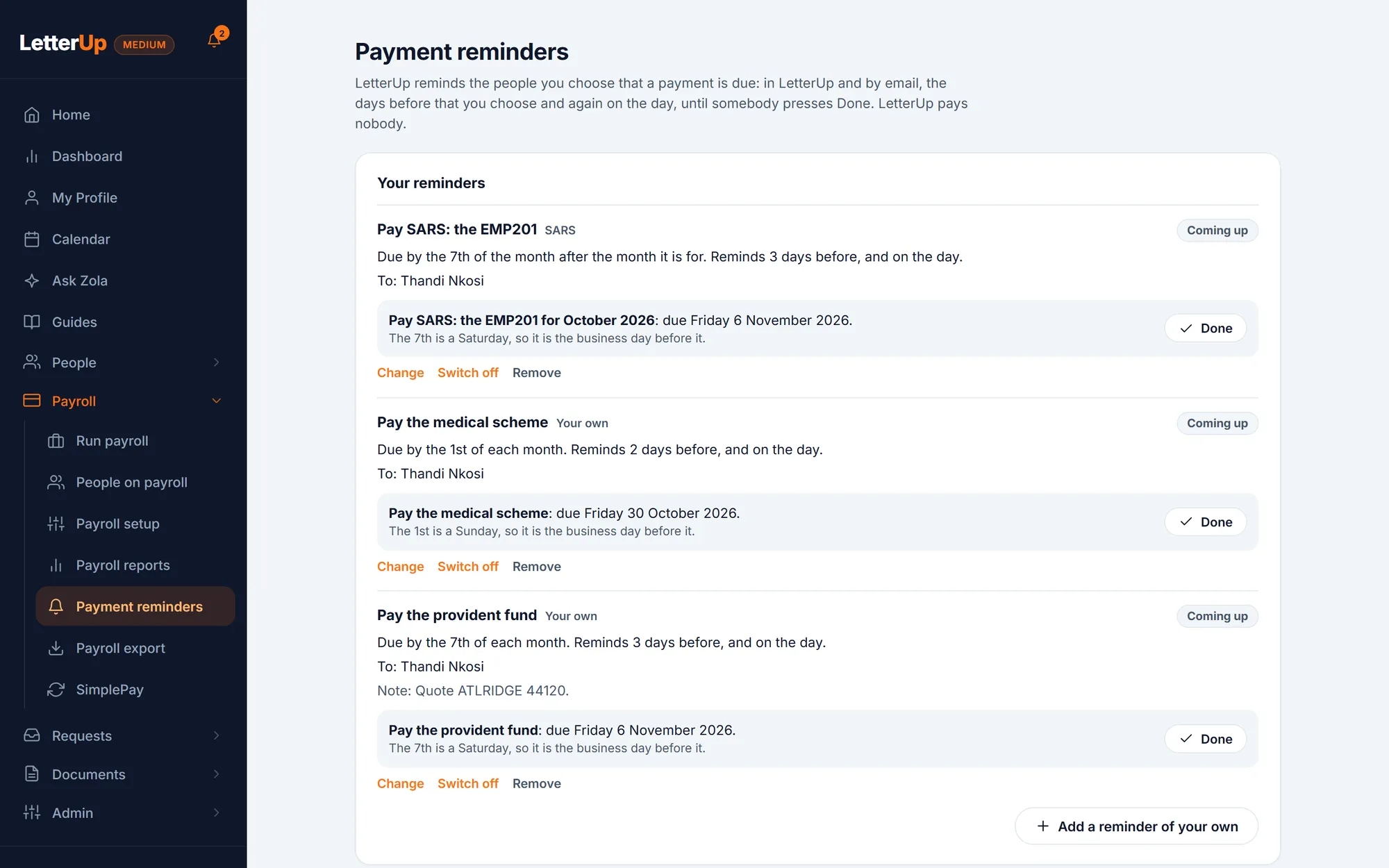Click the Ask Zola sparkle icon
This screenshot has height=868, width=1389.
coord(32,281)
